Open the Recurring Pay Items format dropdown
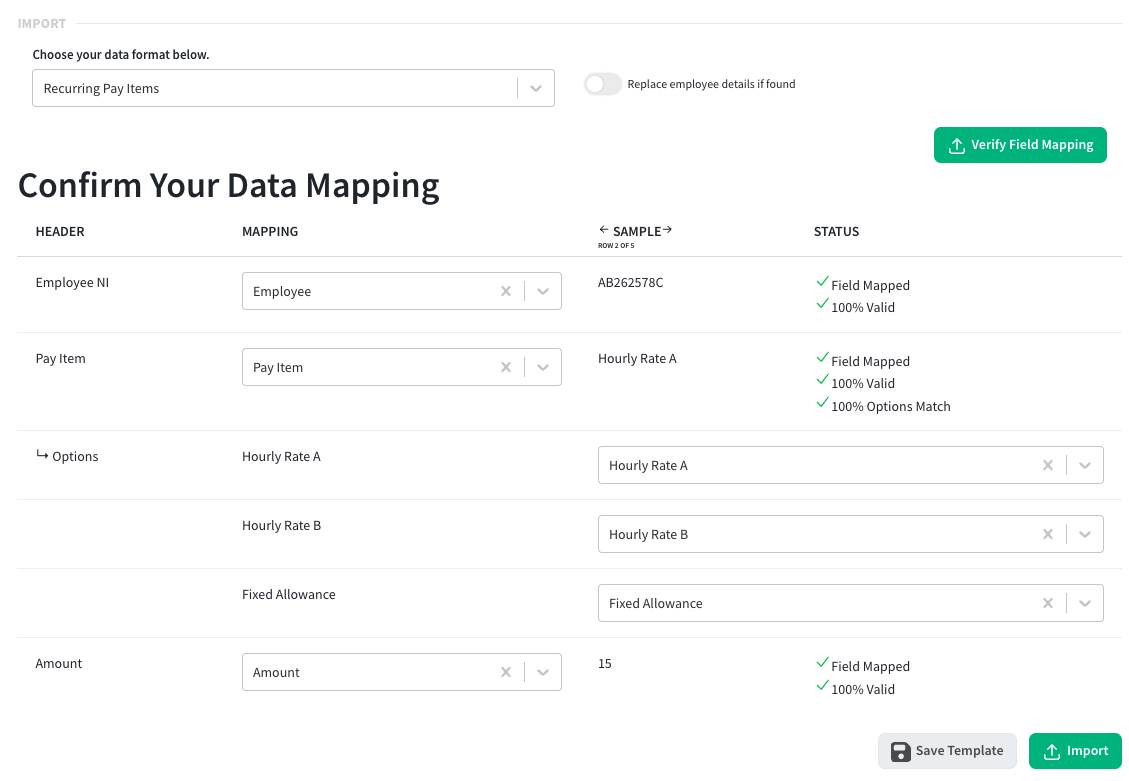This screenshot has height=781, width=1129. click(x=293, y=89)
